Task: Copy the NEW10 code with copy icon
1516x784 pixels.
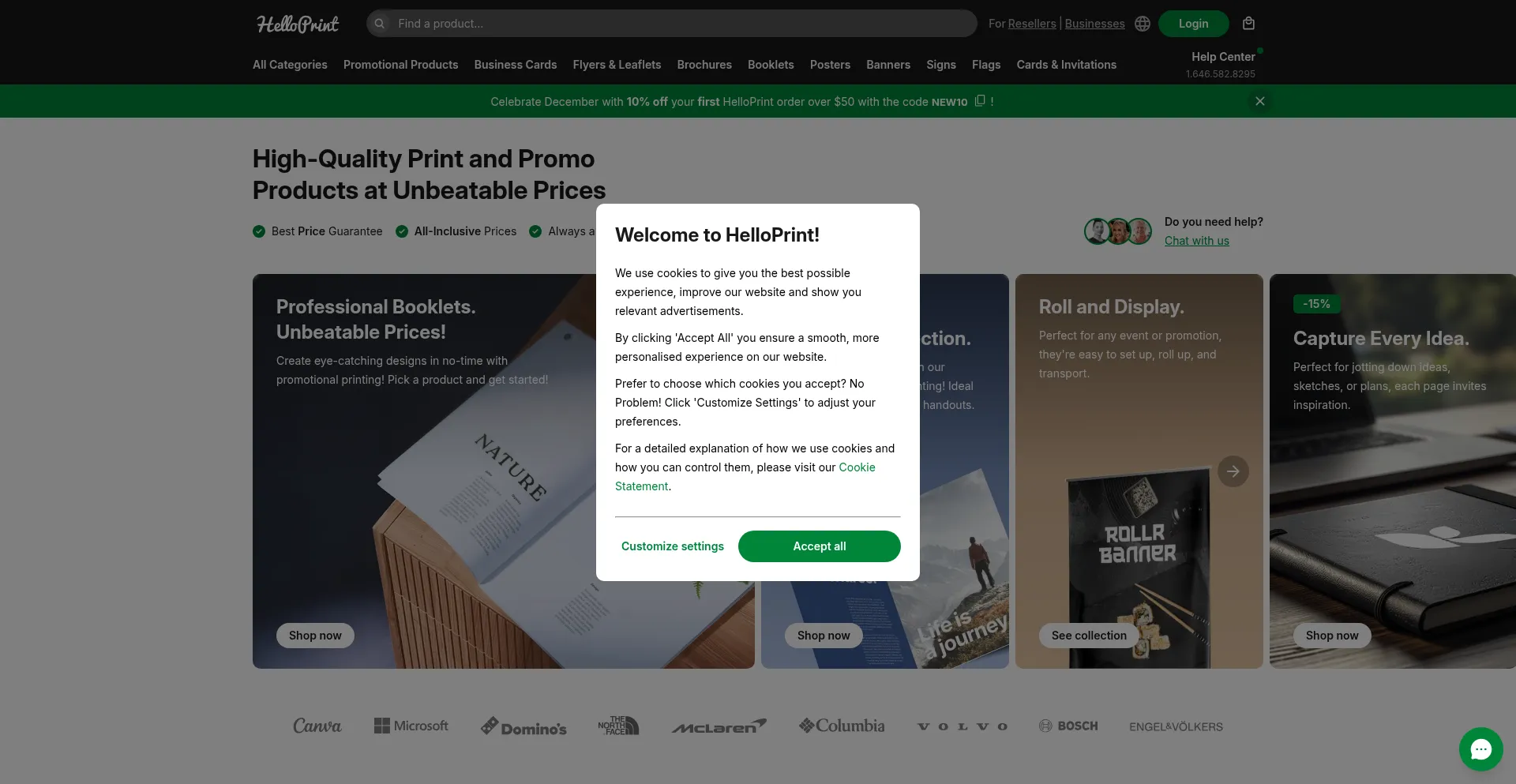Action: [980, 101]
